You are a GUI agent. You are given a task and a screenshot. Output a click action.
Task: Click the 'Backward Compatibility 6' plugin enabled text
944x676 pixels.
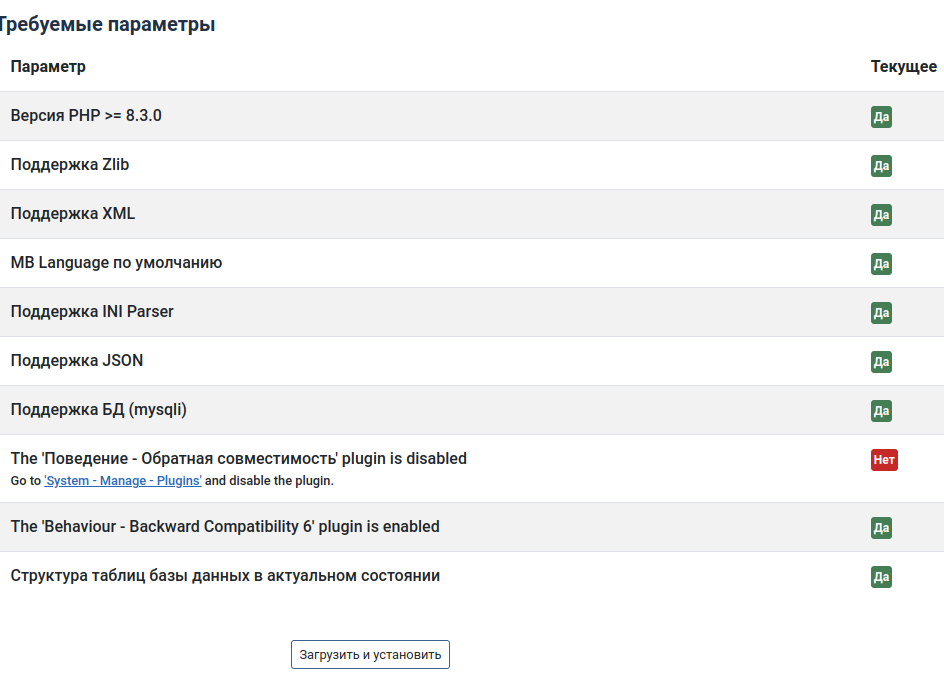pyautogui.click(x=225, y=527)
